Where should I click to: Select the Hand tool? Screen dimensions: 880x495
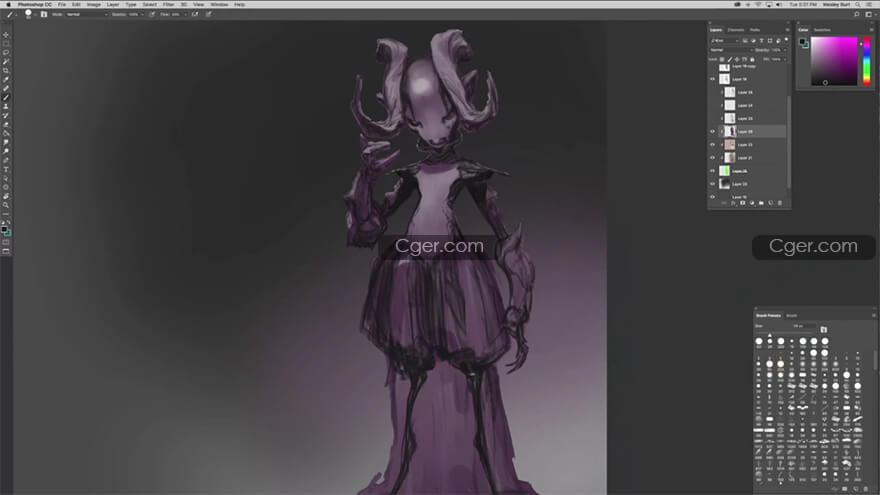click(x=6, y=196)
